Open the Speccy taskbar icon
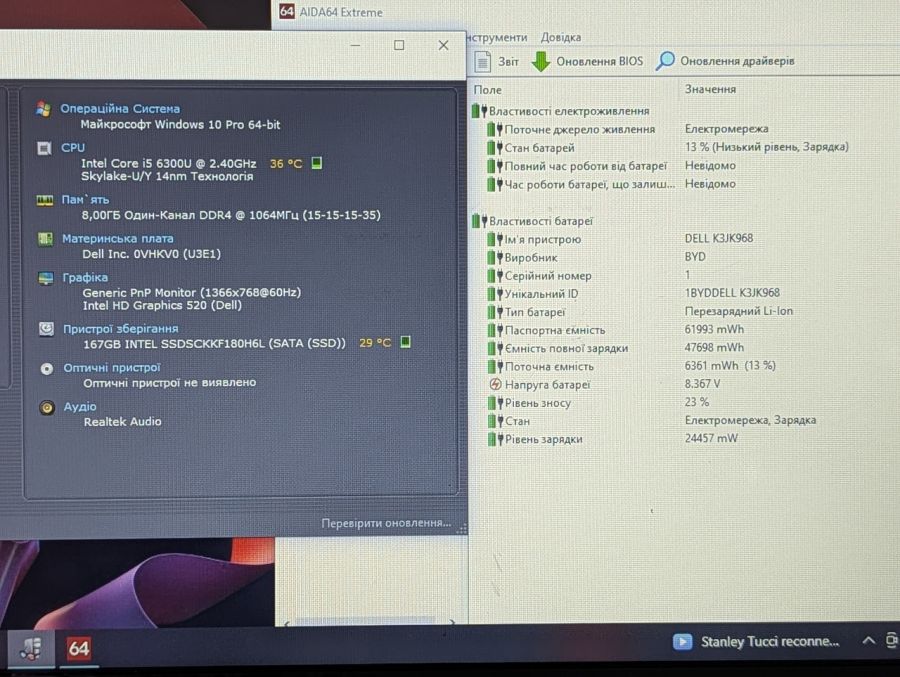This screenshot has height=677, width=900. (x=31, y=649)
